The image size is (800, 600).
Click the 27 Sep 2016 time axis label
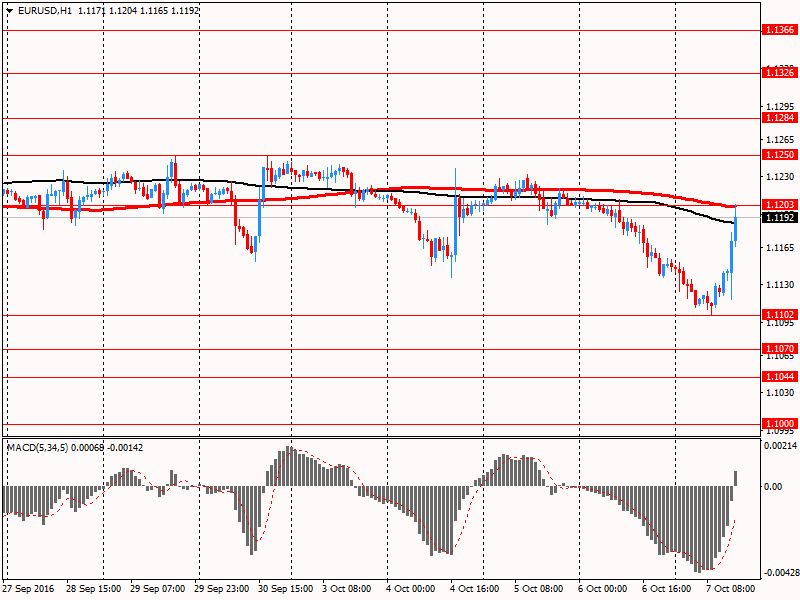point(28,589)
